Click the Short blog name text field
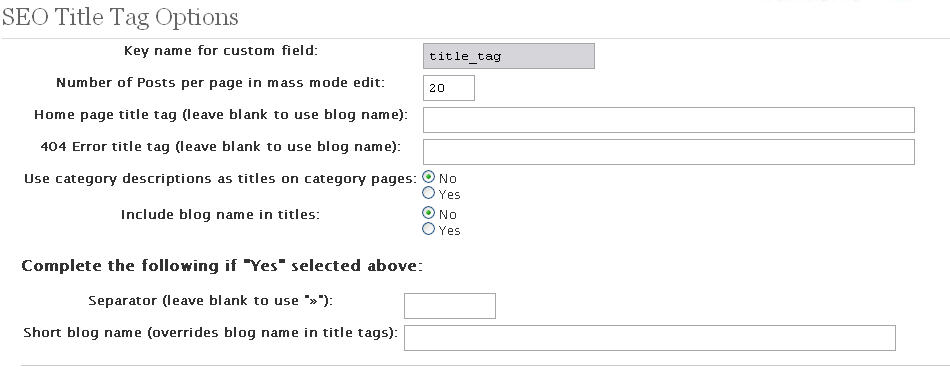This screenshot has width=950, height=367. click(649, 338)
